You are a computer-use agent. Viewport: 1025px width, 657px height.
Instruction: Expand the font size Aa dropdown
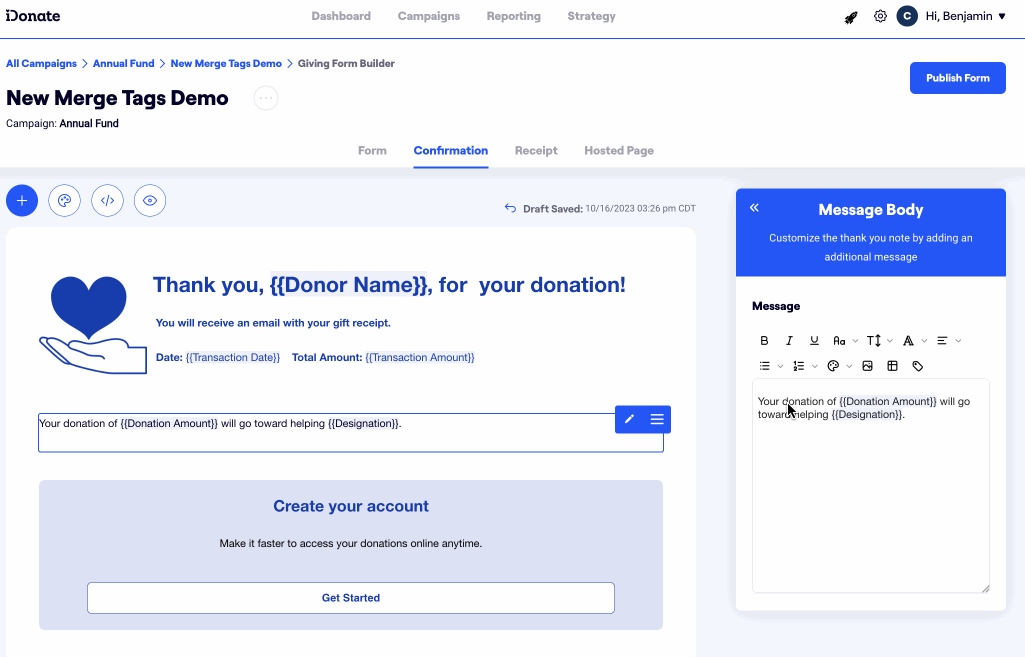[x=845, y=341]
